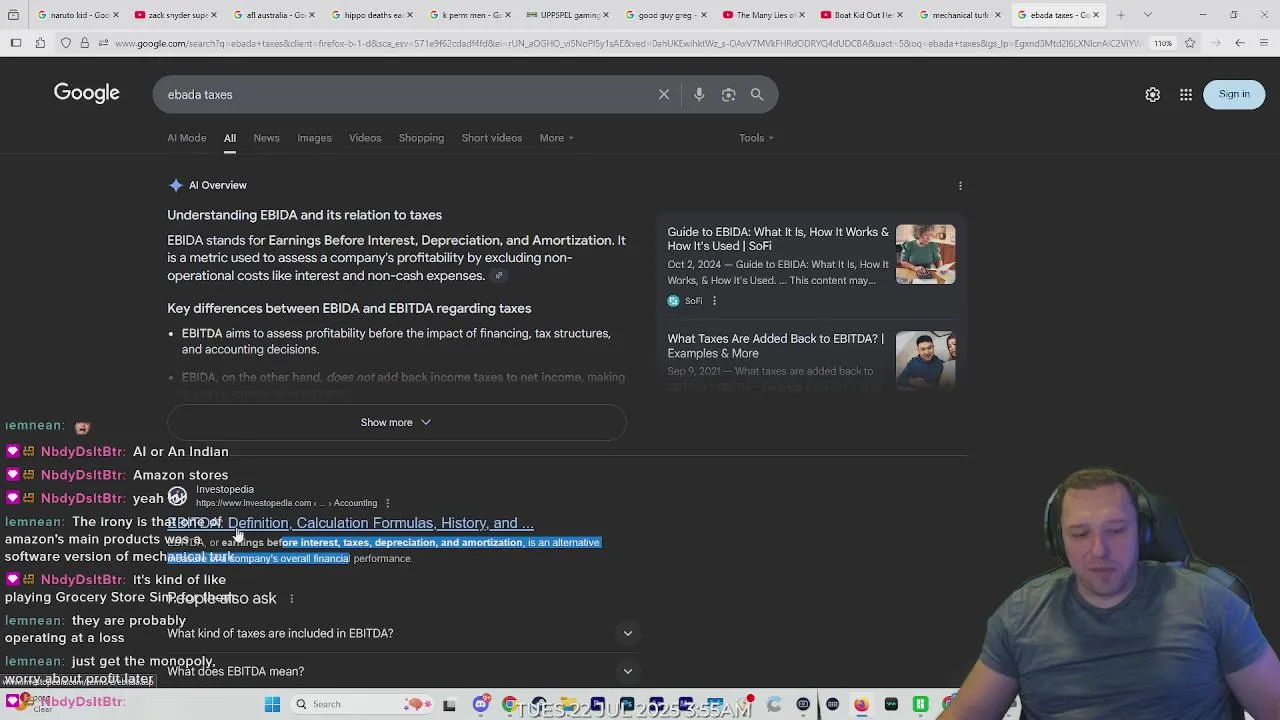Open the Google apps grid icon

(x=1185, y=94)
